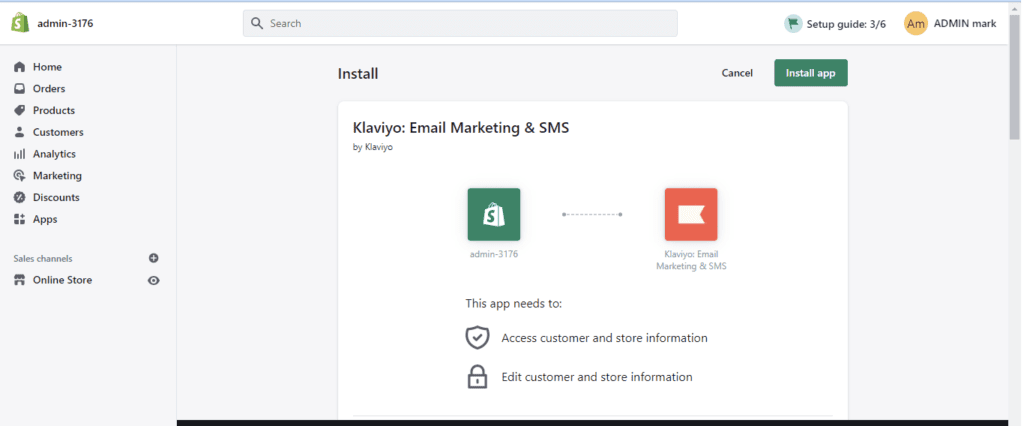Click the Install page heading
Screen dimensions: 1024x426
click(358, 74)
